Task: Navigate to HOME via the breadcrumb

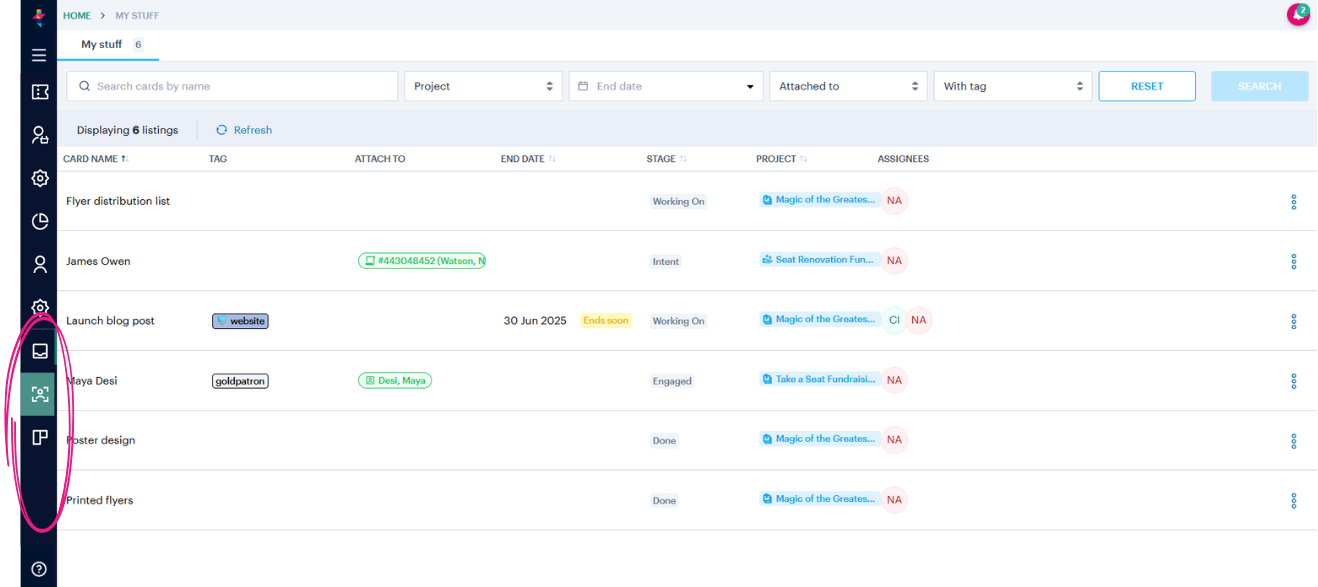Action: 77,15
